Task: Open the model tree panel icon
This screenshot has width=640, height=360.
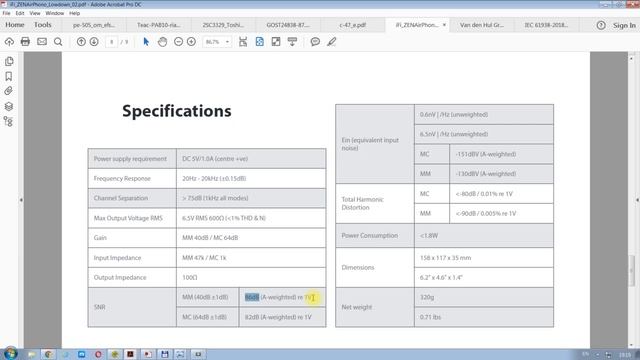Action: click(9, 121)
